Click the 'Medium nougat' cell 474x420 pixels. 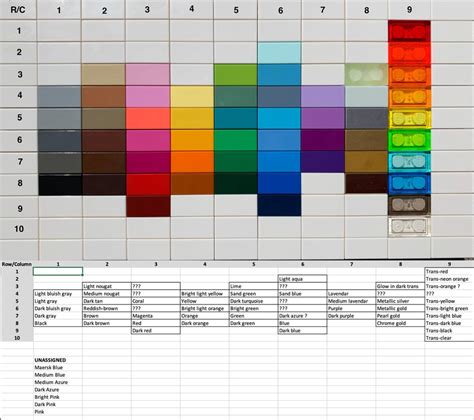(x=107, y=294)
